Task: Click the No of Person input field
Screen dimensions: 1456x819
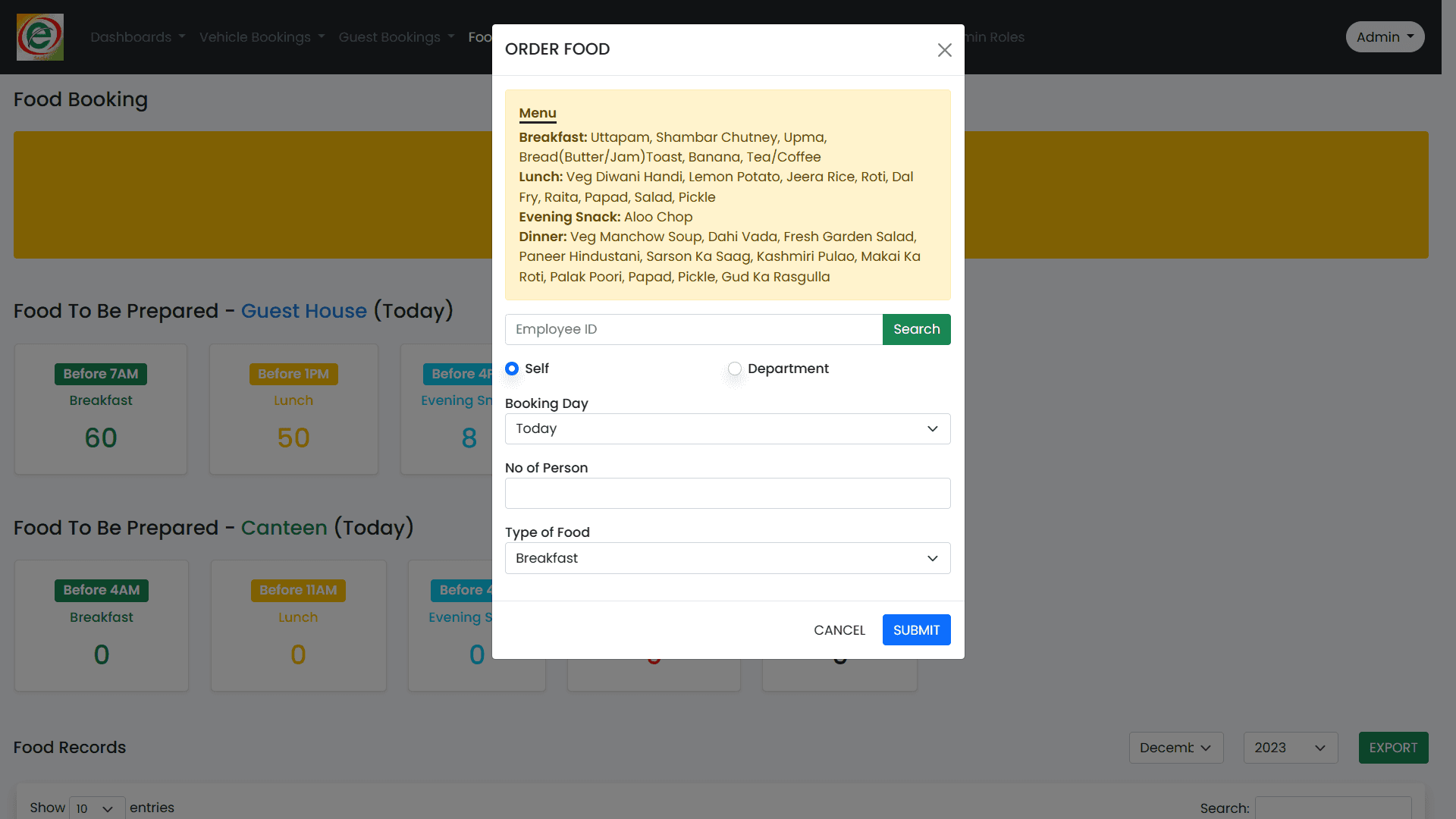Action: point(727,493)
